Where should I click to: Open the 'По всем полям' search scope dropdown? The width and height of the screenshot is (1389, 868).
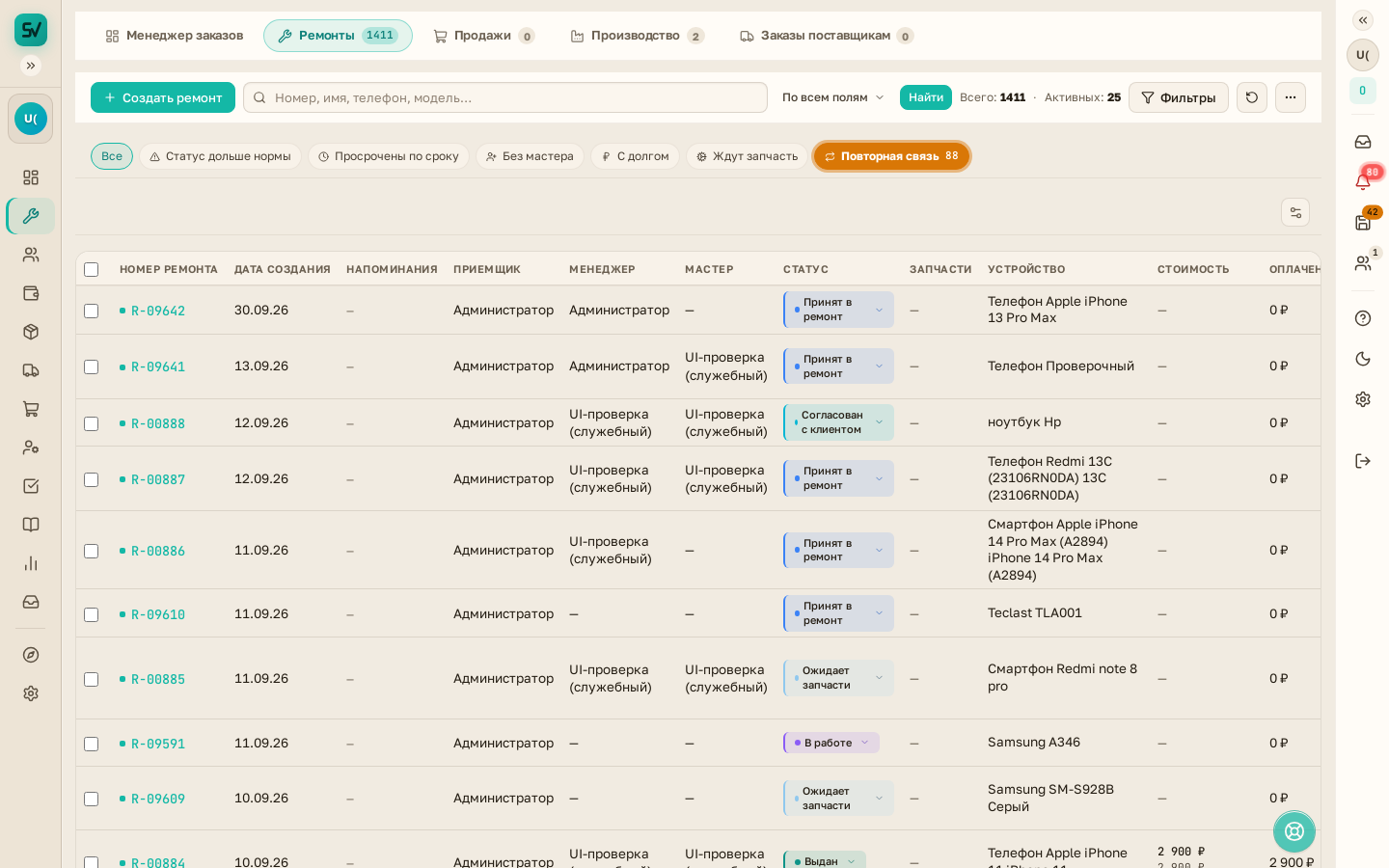833,97
